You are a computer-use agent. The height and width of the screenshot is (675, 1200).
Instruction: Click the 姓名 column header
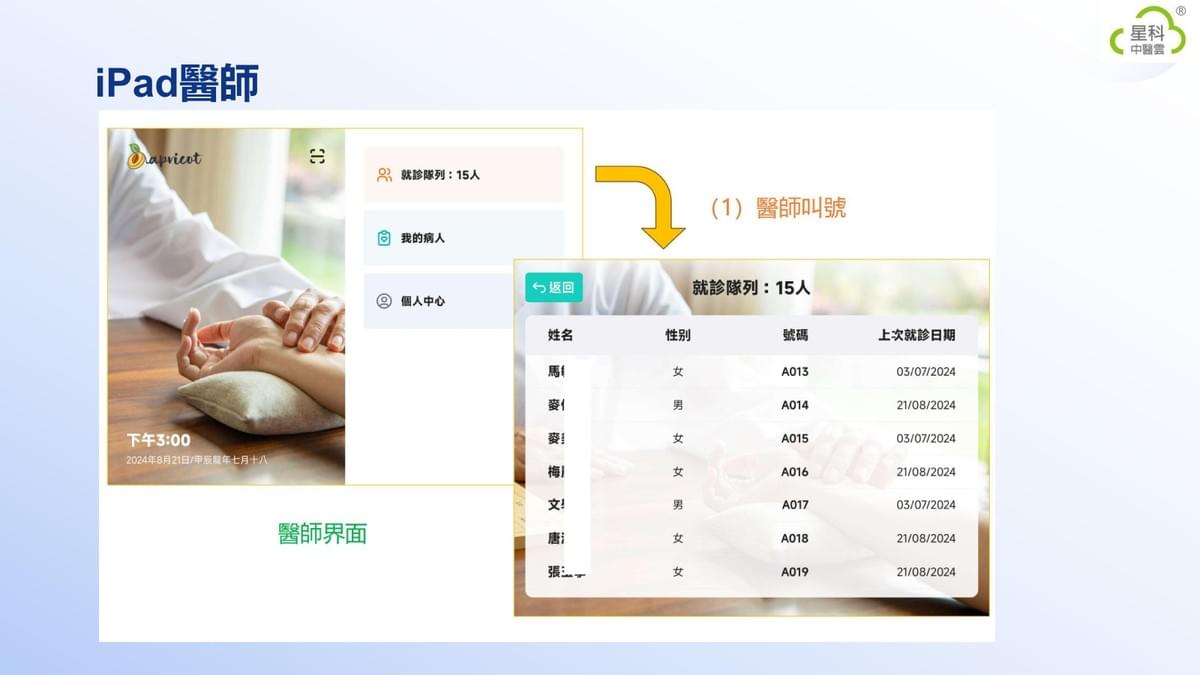(560, 335)
